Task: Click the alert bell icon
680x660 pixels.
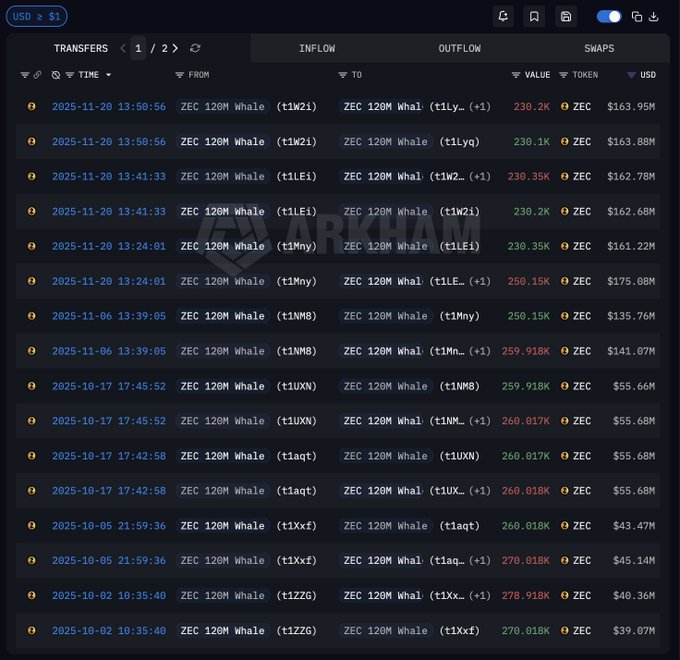Action: (x=503, y=16)
